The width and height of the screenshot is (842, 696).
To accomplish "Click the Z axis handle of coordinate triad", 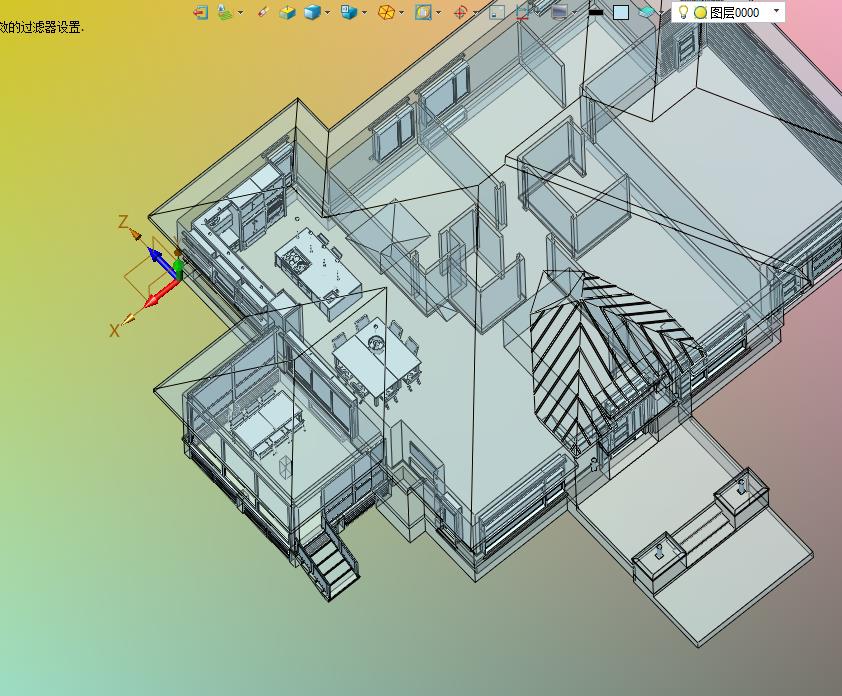I will coord(134,235).
